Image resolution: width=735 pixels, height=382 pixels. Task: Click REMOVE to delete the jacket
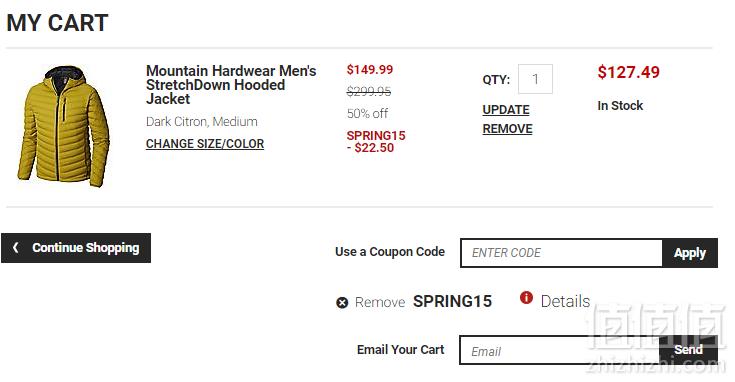click(x=507, y=129)
